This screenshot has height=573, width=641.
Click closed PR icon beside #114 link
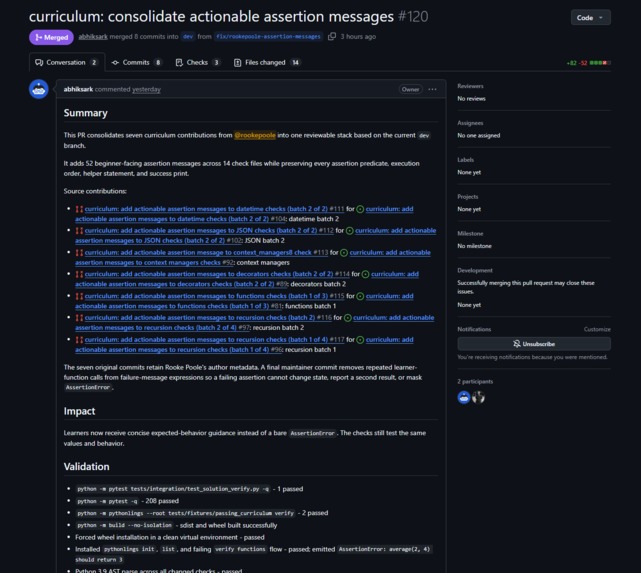pos(79,274)
